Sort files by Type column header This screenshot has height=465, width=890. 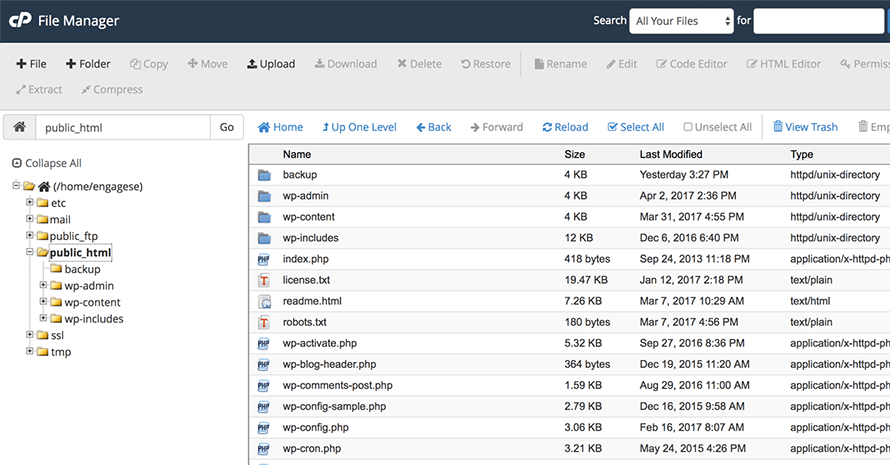point(801,154)
